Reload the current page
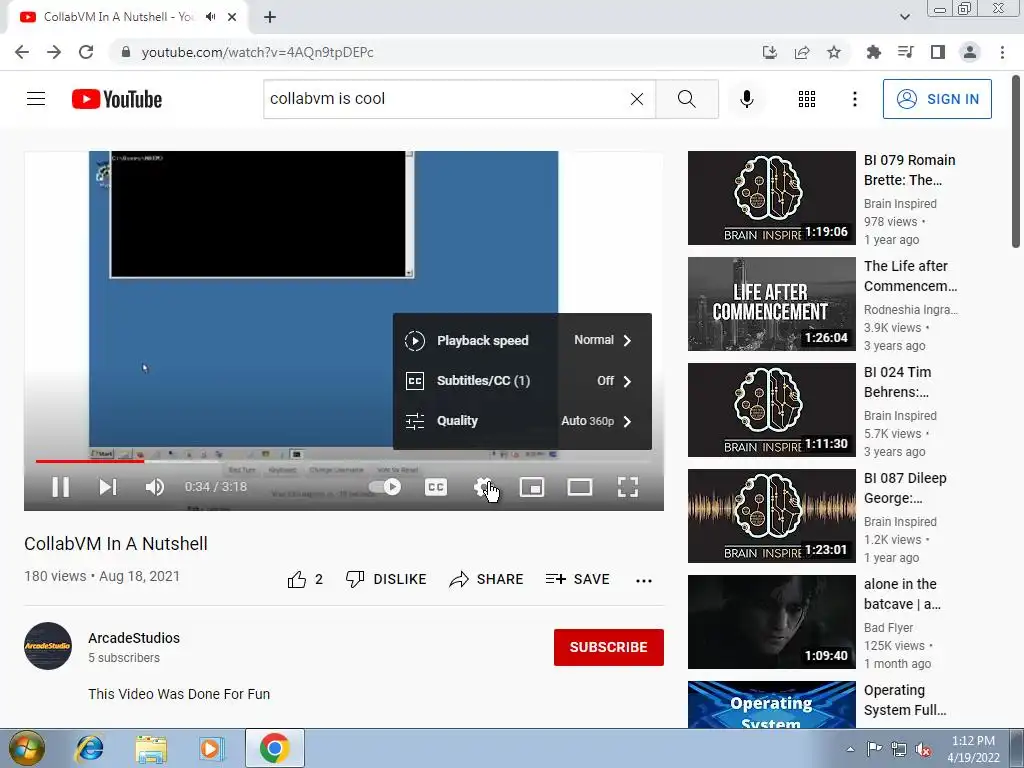Image resolution: width=1024 pixels, height=768 pixels. tap(86, 52)
